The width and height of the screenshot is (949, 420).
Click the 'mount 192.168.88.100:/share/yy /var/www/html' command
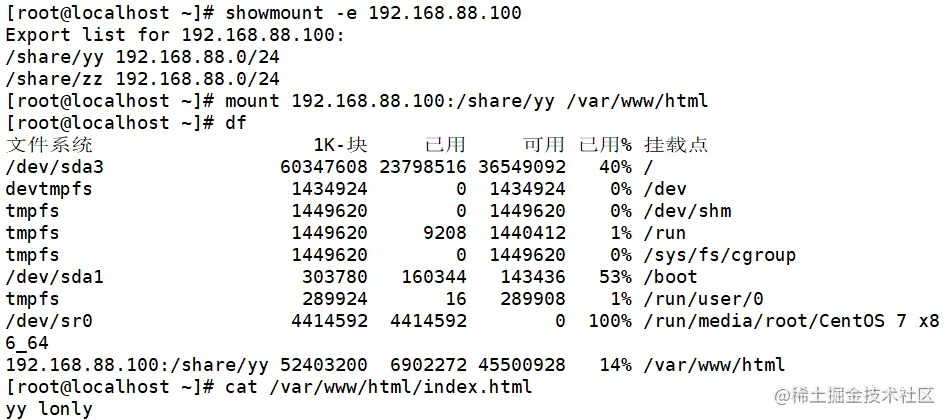click(467, 100)
